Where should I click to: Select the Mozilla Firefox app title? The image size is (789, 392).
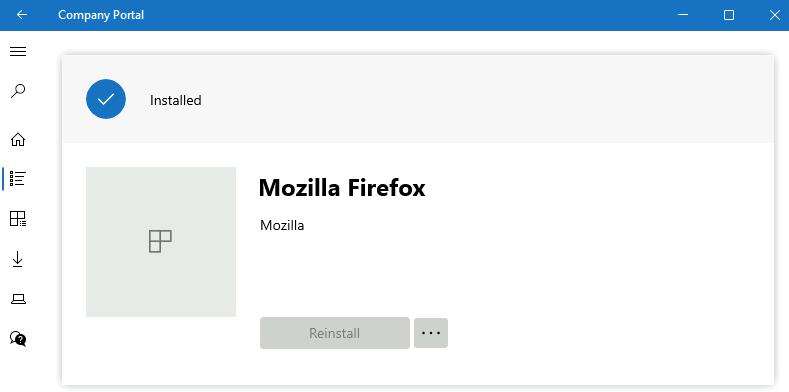(342, 188)
